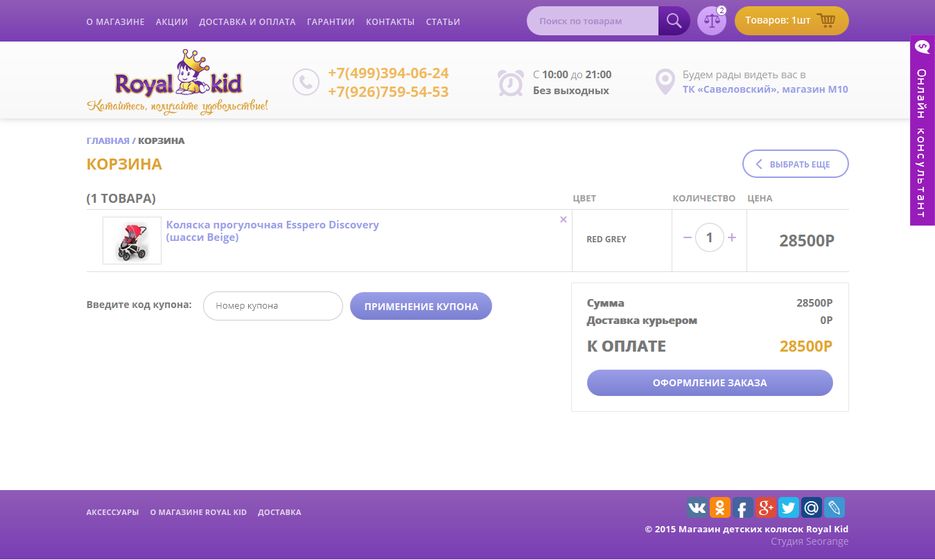Open the КОНТАКТЫ menu item
This screenshot has width=935, height=560.
tap(390, 21)
